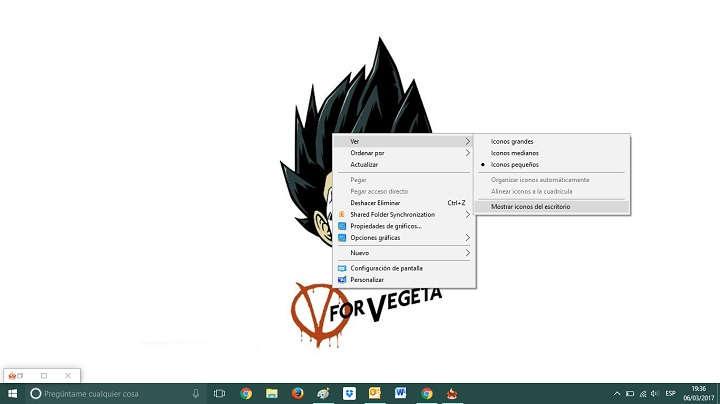Image resolution: width=720 pixels, height=404 pixels.
Task: Open Firefox from the taskbar
Action: (297, 393)
